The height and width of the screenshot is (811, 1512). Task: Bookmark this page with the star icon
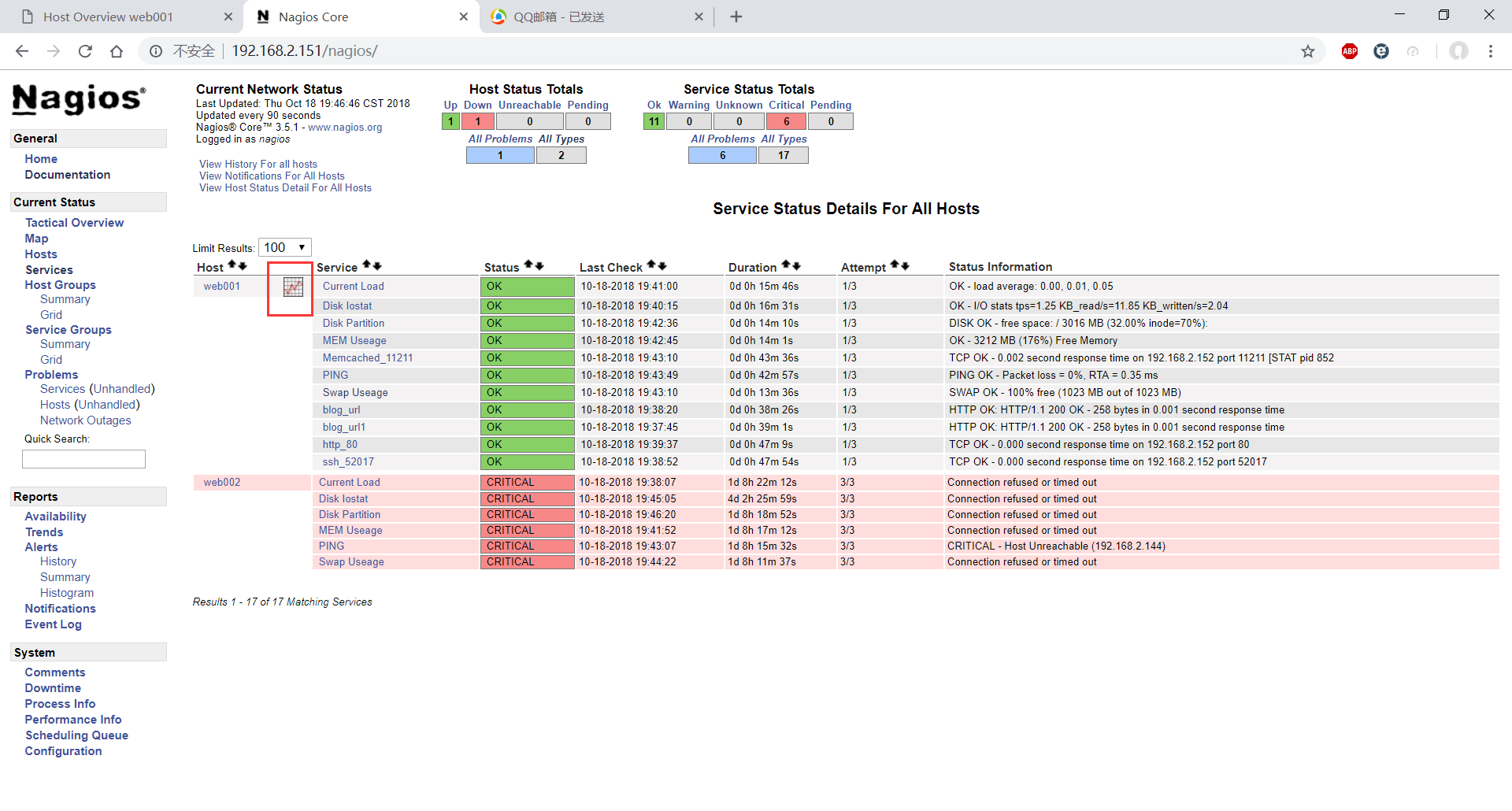(x=1308, y=51)
